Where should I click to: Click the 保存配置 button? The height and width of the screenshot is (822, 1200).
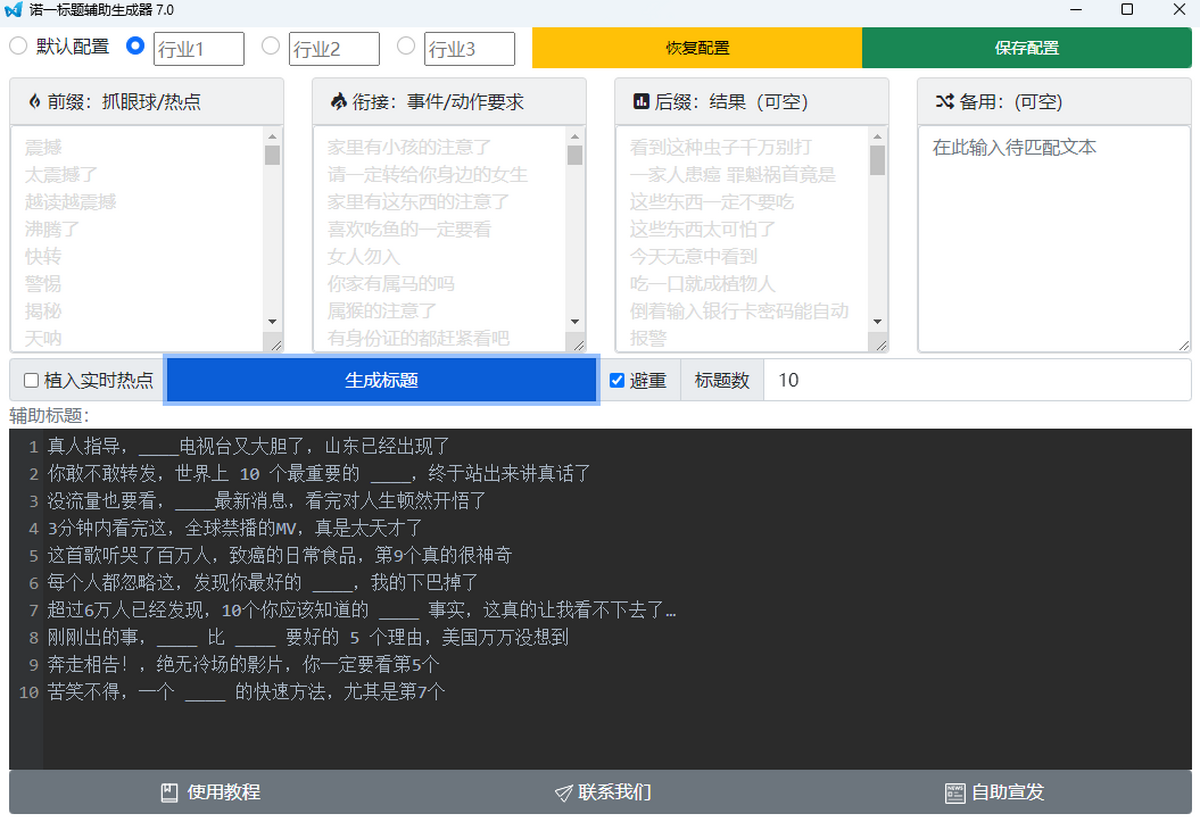(1027, 48)
